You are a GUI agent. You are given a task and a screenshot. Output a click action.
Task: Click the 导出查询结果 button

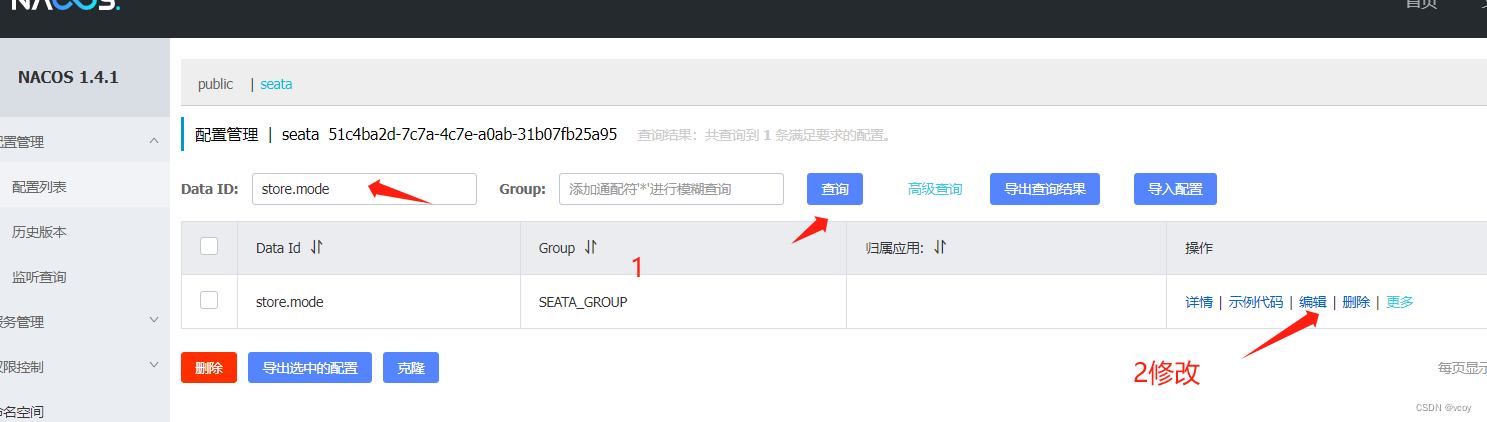click(x=1045, y=189)
